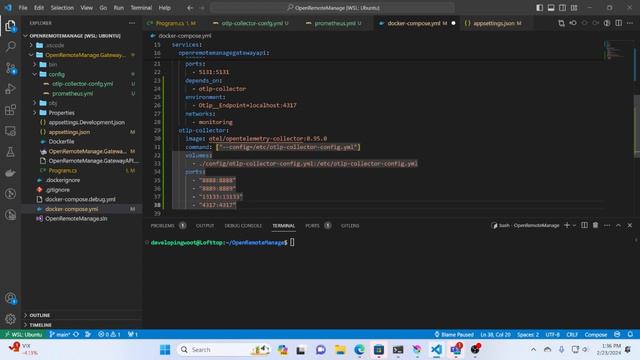
Task: Open the Selection menu
Action: click(x=62, y=8)
